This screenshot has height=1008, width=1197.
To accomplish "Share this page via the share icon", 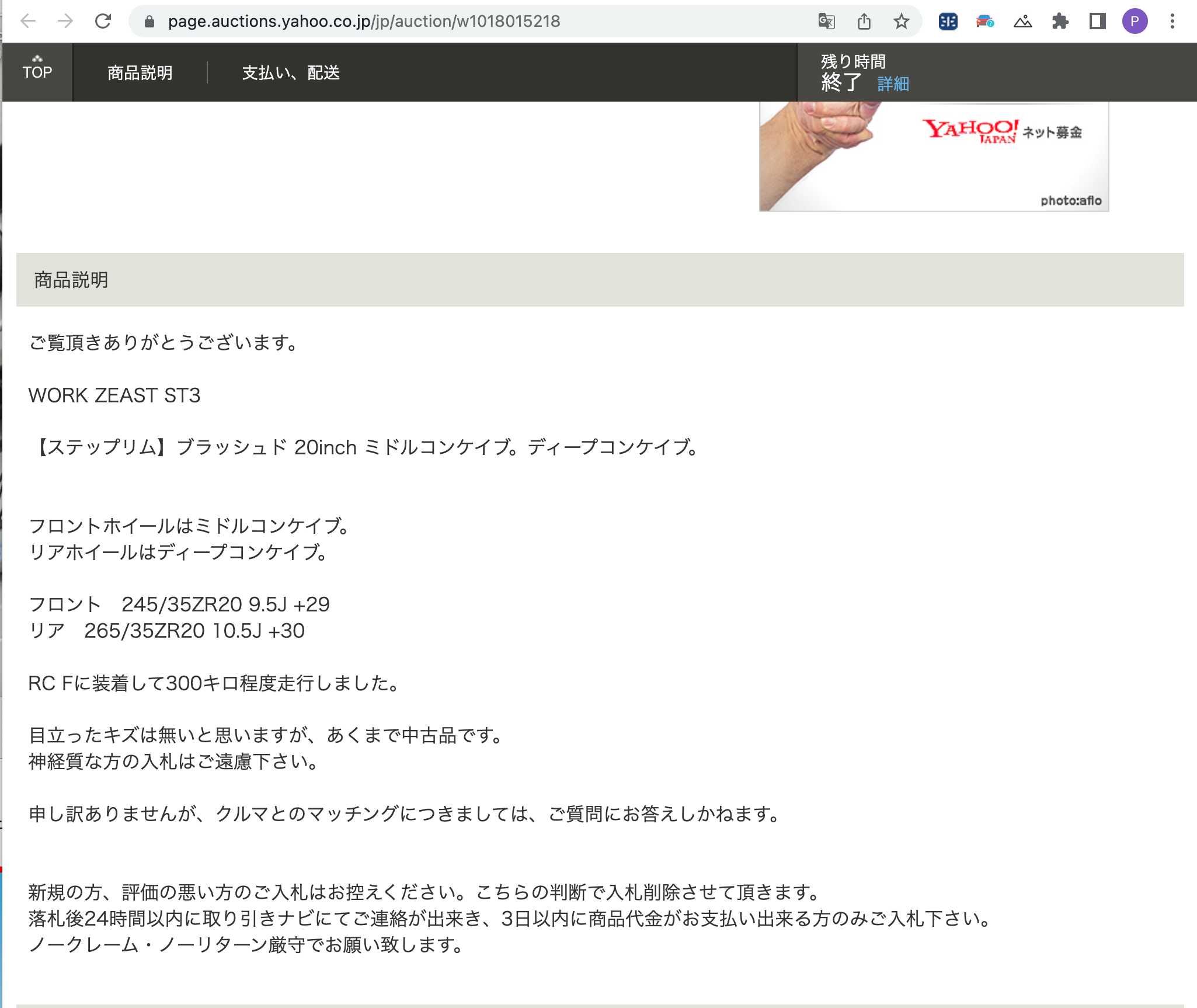I will tap(864, 22).
